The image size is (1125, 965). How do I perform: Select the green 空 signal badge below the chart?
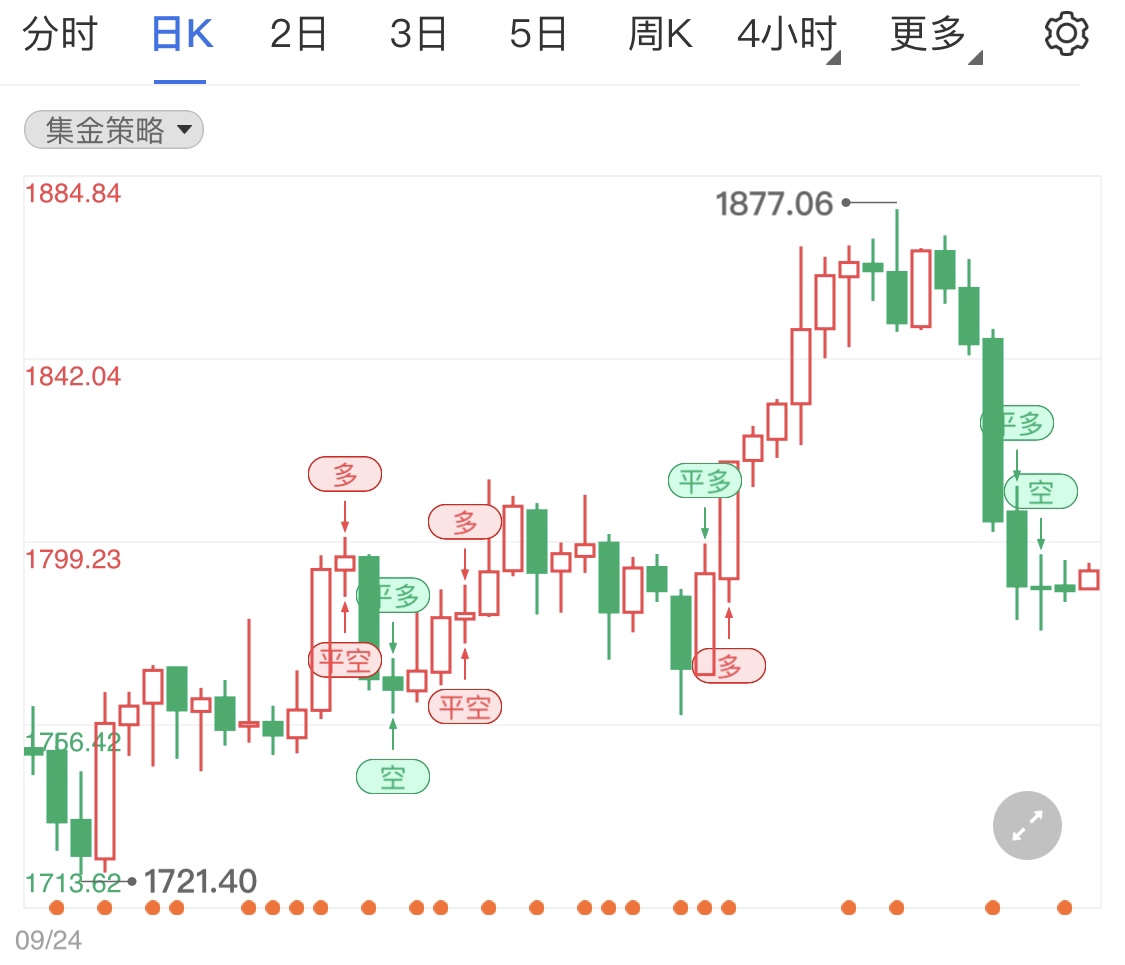coord(392,776)
